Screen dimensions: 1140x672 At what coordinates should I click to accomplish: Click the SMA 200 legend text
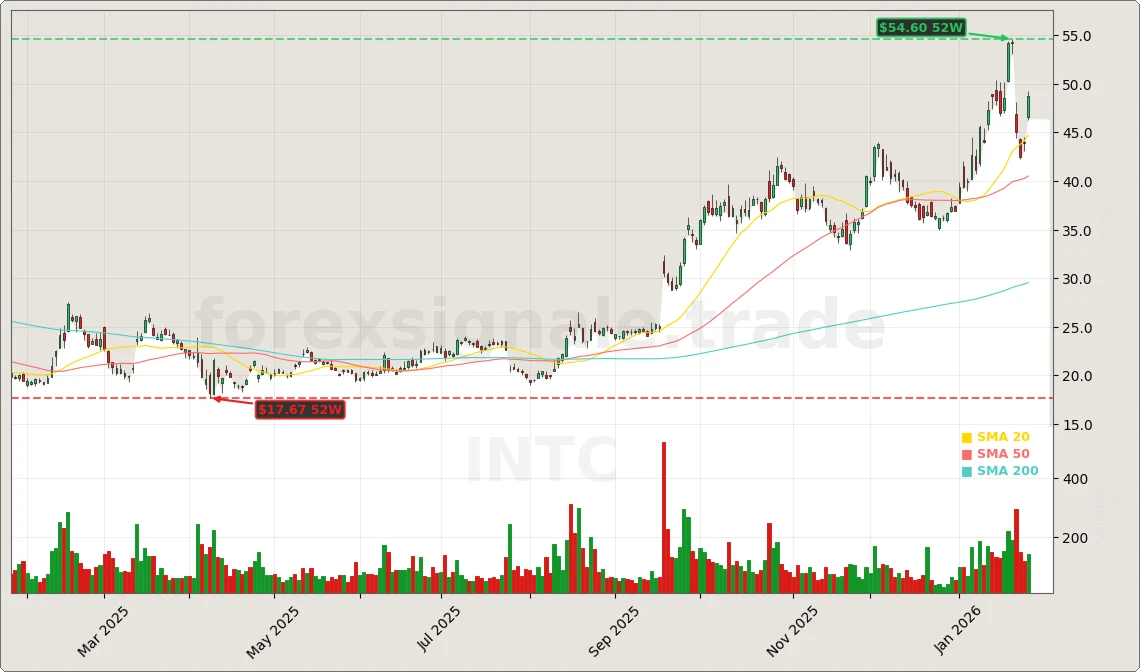pos(1007,472)
